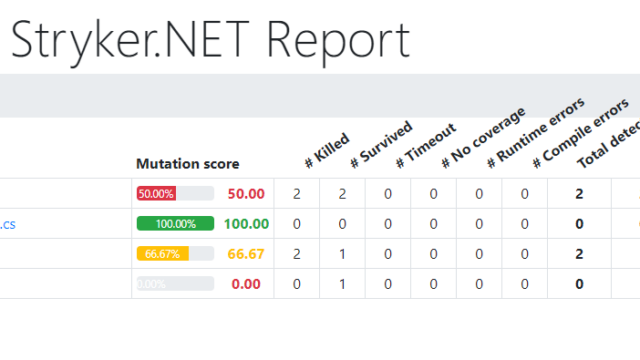Viewport: 640px width, 360px height.
Task: Select the green 100.00 score value
Action: 247,224
